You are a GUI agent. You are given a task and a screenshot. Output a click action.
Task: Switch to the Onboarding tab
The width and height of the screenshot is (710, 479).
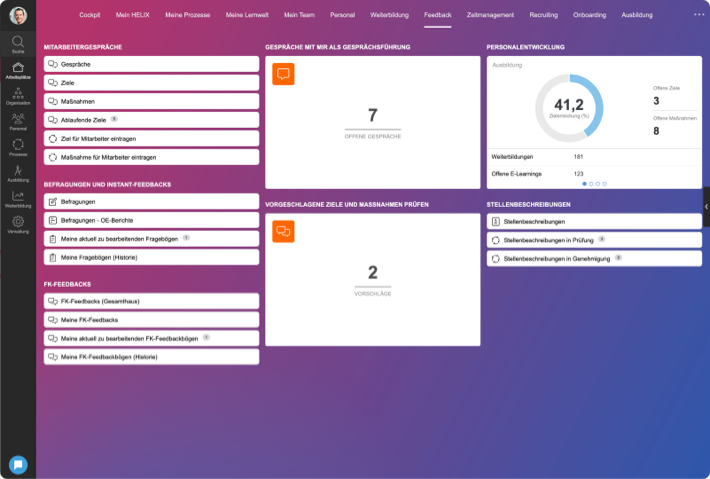[x=589, y=15]
